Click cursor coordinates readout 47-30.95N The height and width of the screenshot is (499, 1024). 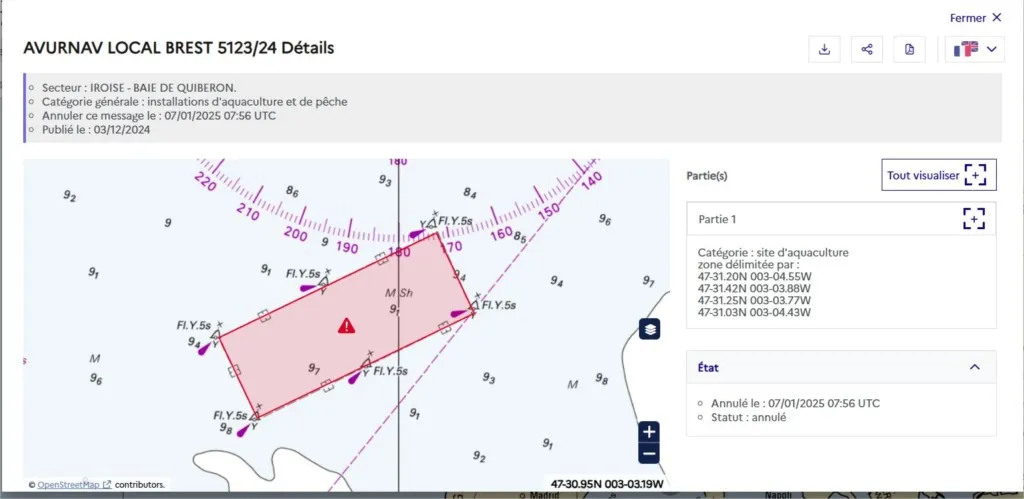tap(607, 484)
